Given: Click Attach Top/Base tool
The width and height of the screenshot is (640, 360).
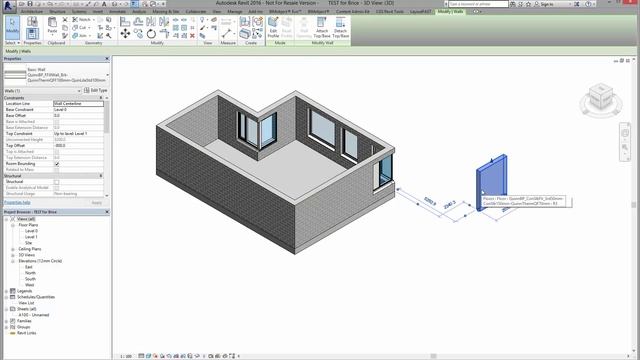Looking at the screenshot, I should tap(322, 28).
